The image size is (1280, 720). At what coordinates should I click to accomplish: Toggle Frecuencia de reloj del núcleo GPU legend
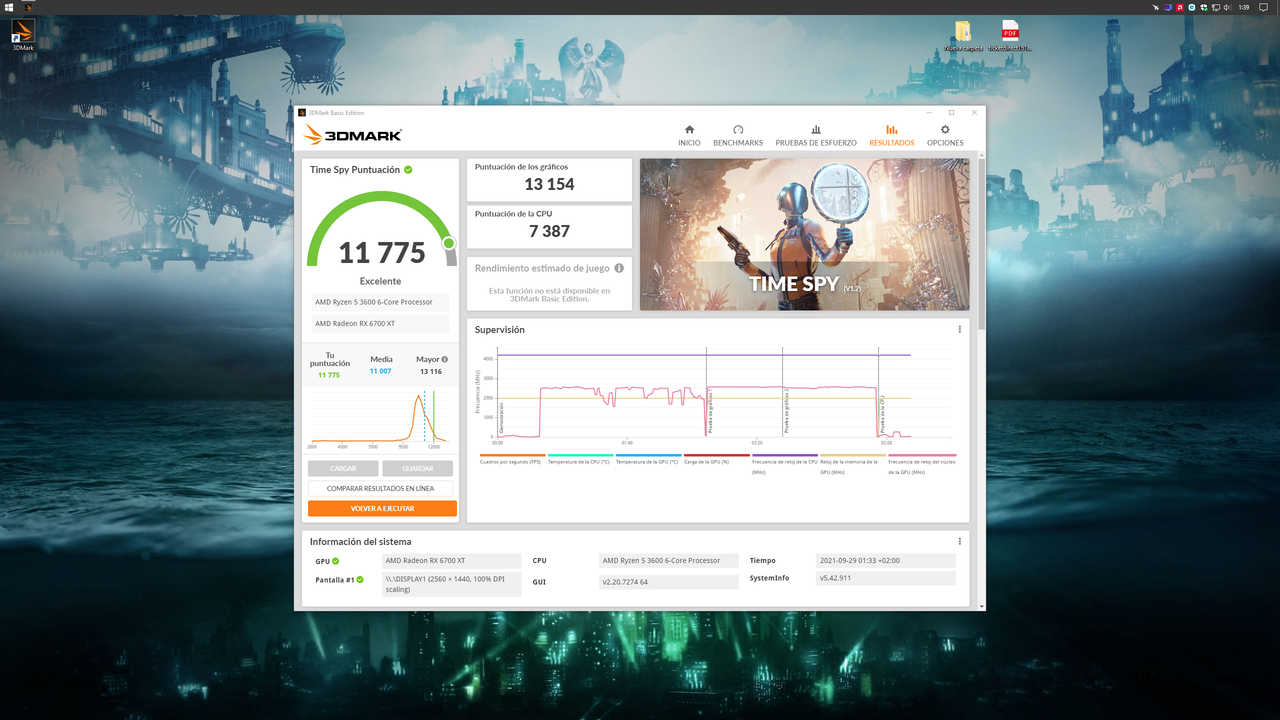(x=921, y=464)
